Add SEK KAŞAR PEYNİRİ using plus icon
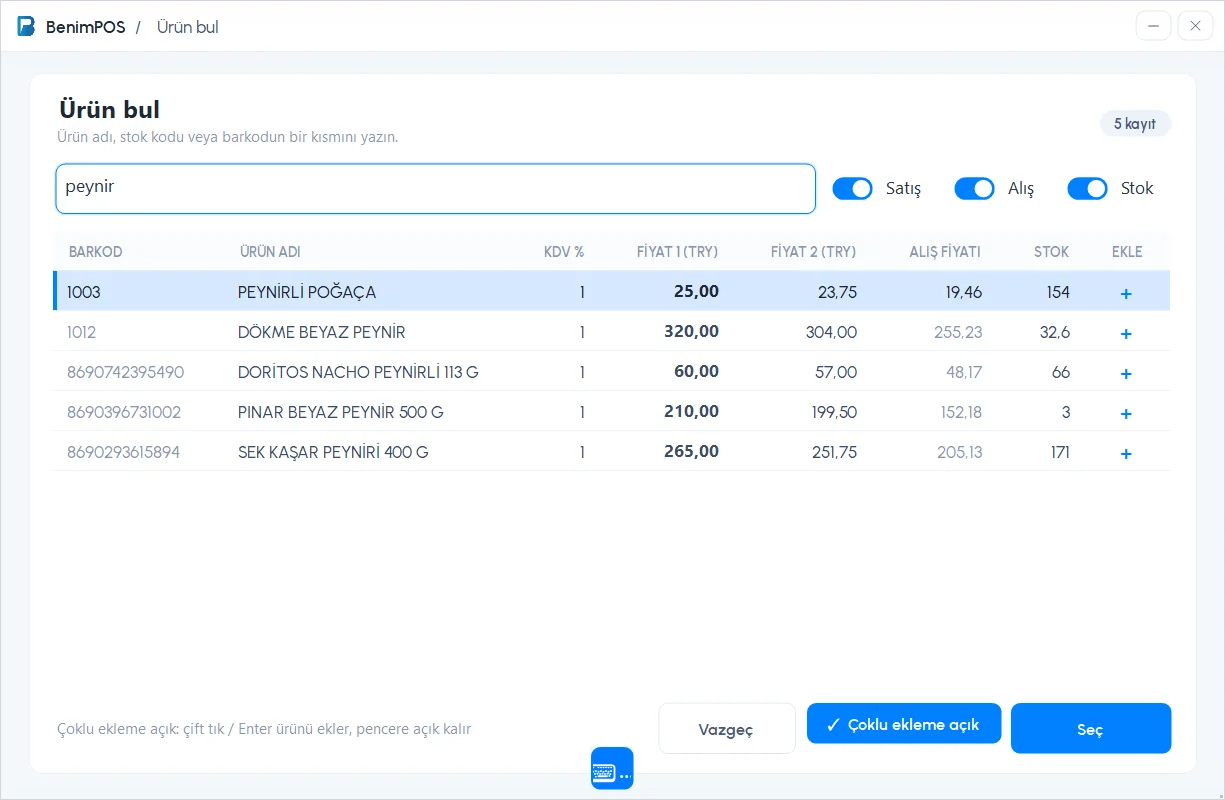 (x=1126, y=453)
